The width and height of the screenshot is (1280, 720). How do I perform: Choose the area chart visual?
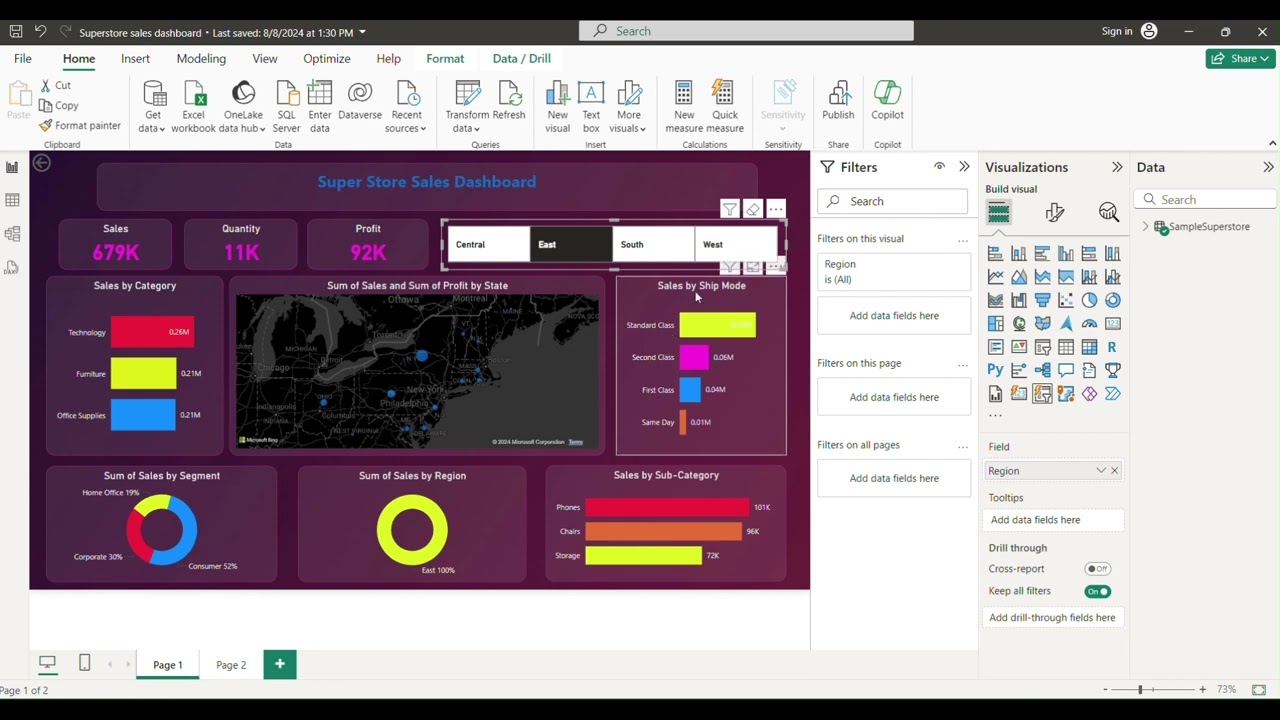tap(1019, 277)
